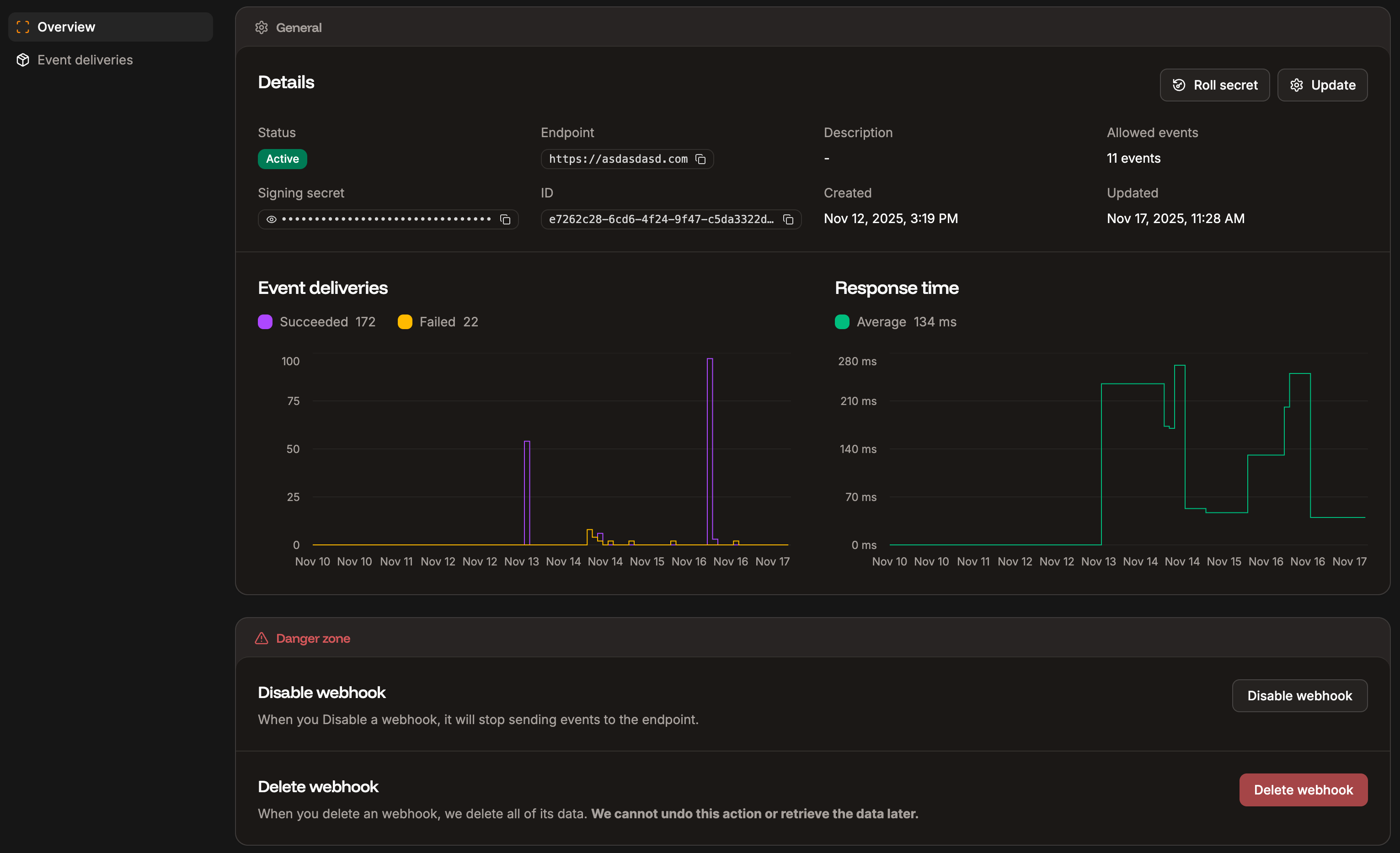This screenshot has width=1400, height=853.
Task: Click the Danger zone warning triangle
Action: pos(262,638)
